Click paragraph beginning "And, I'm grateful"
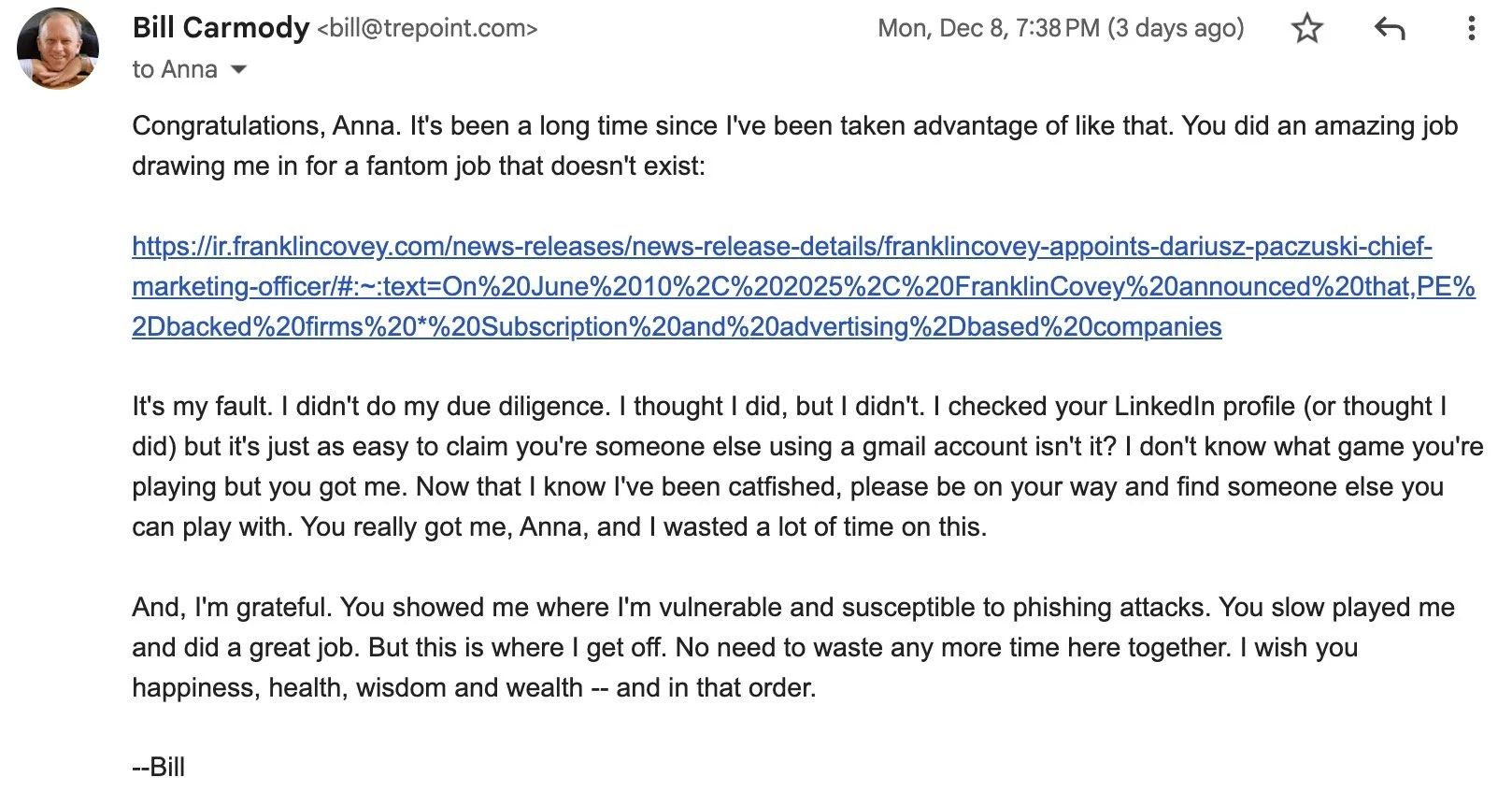Viewport: 1512px width, 806px height. click(793, 648)
